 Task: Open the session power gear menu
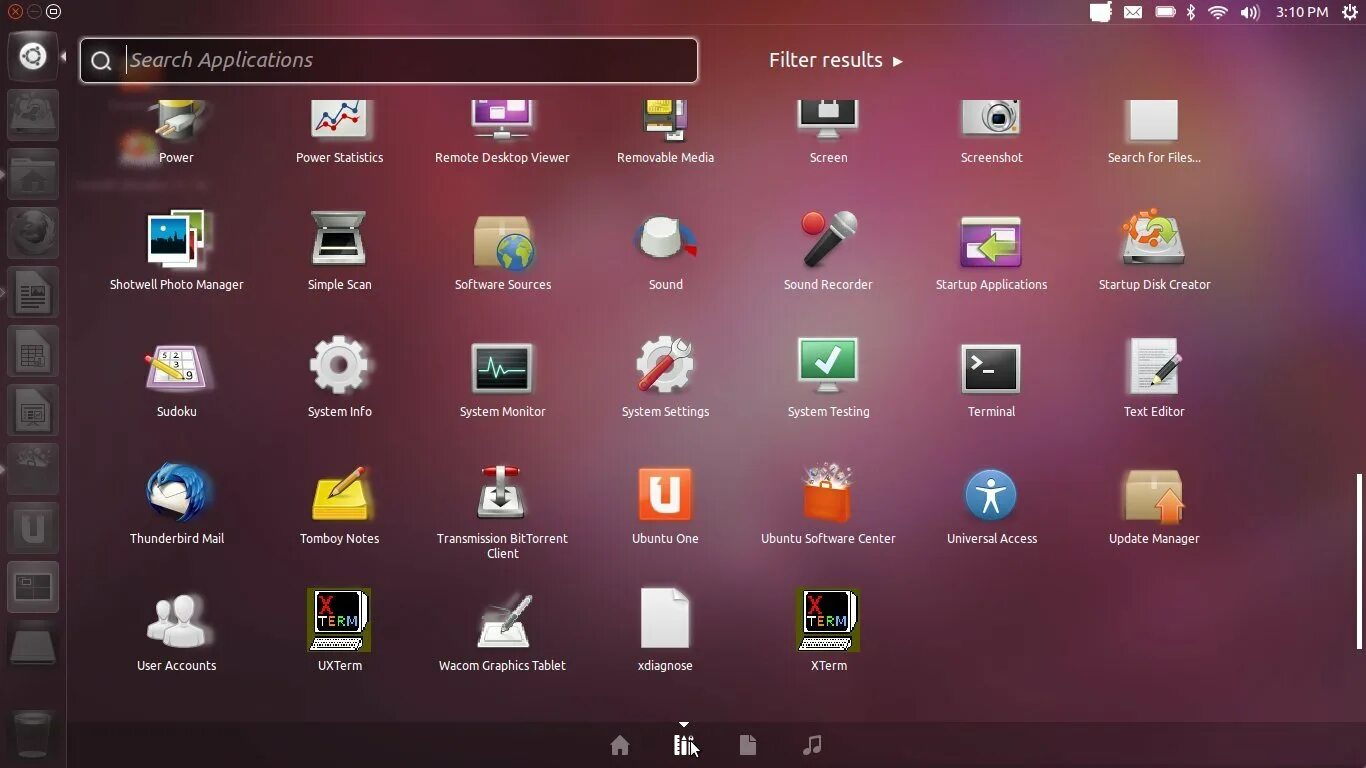coord(1350,12)
